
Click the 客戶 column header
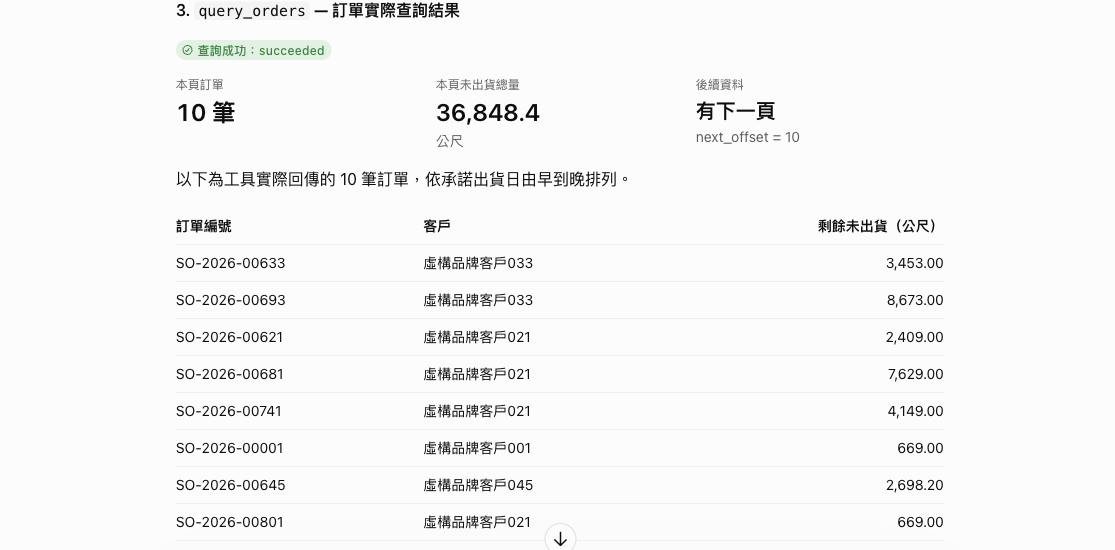pyautogui.click(x=437, y=226)
